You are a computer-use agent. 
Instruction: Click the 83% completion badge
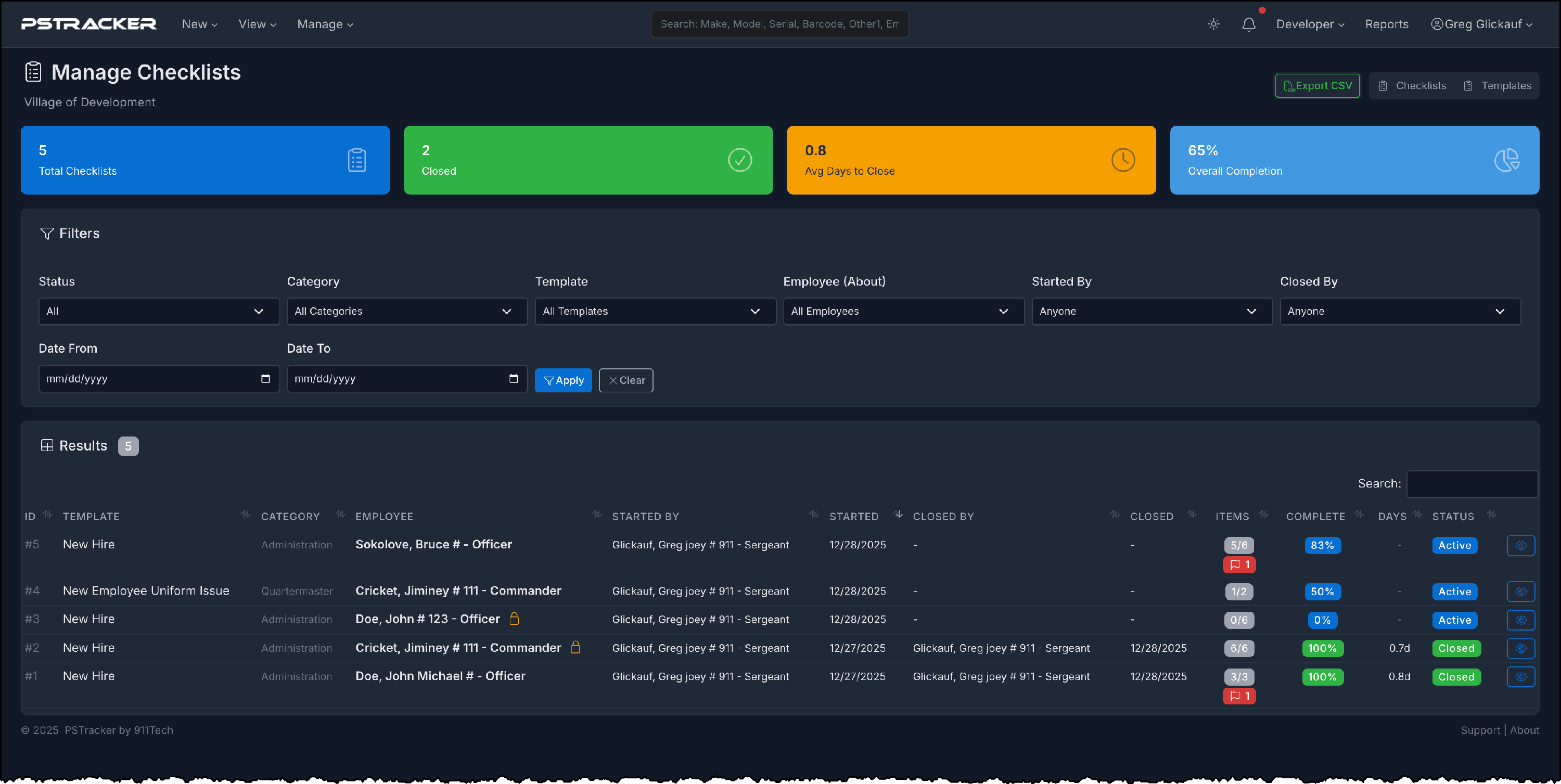click(1322, 545)
